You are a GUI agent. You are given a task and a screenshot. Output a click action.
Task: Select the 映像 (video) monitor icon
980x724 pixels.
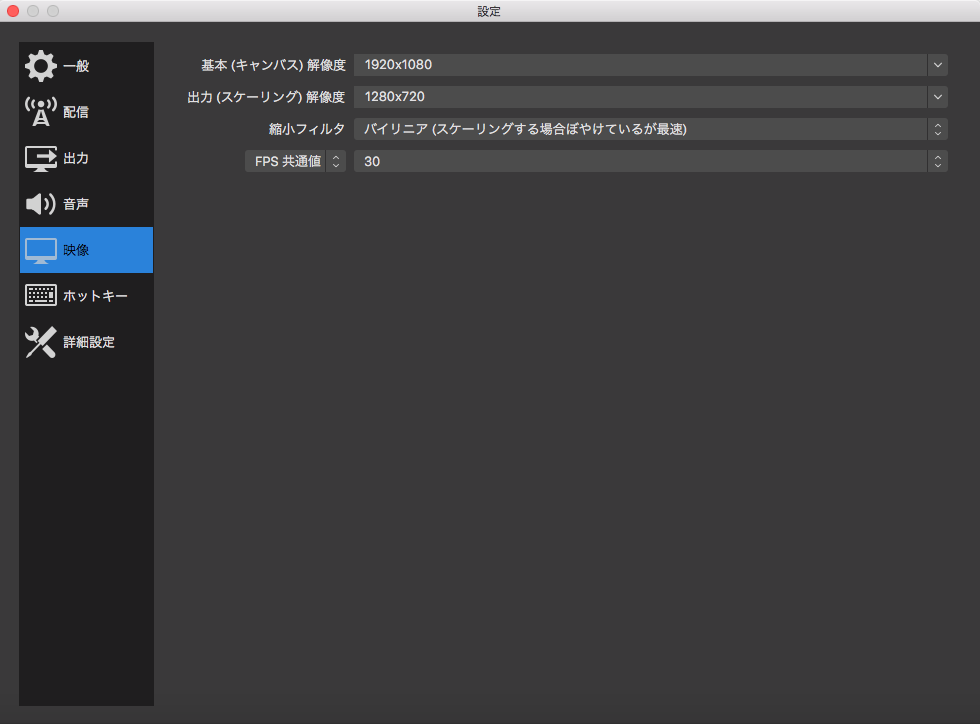pyautogui.click(x=40, y=249)
